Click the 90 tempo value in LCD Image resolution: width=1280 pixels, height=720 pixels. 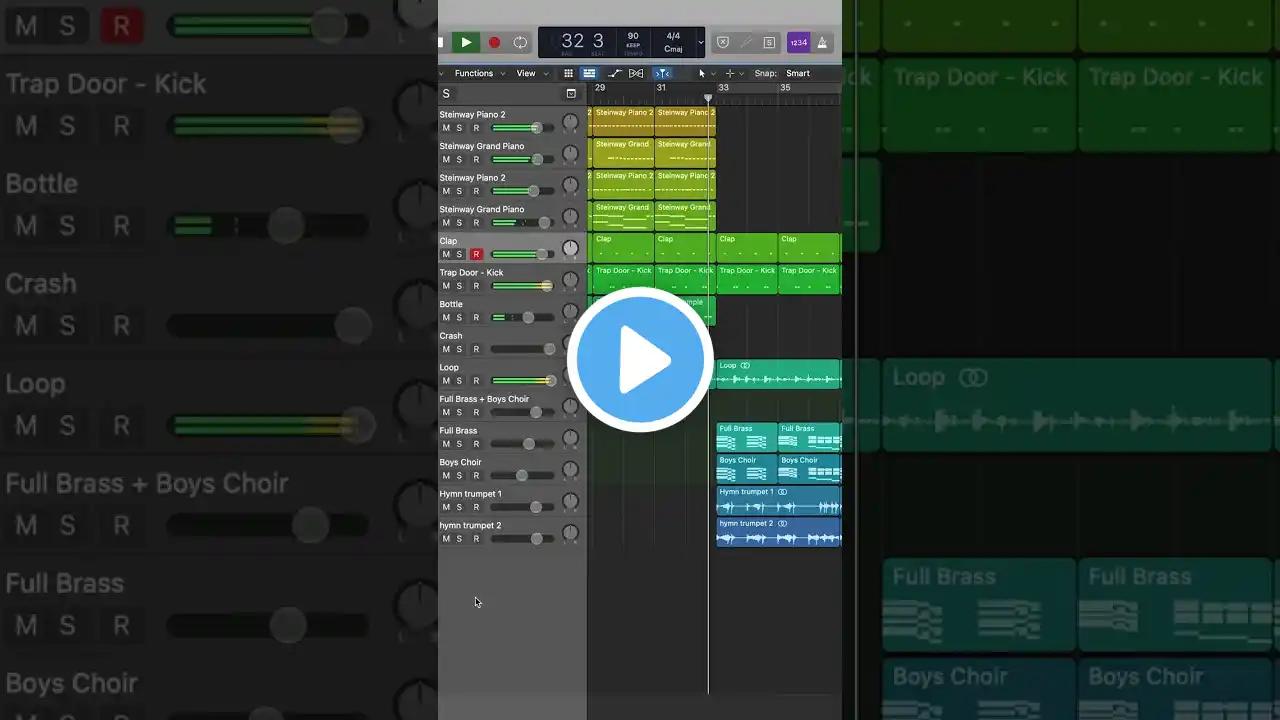coord(633,36)
